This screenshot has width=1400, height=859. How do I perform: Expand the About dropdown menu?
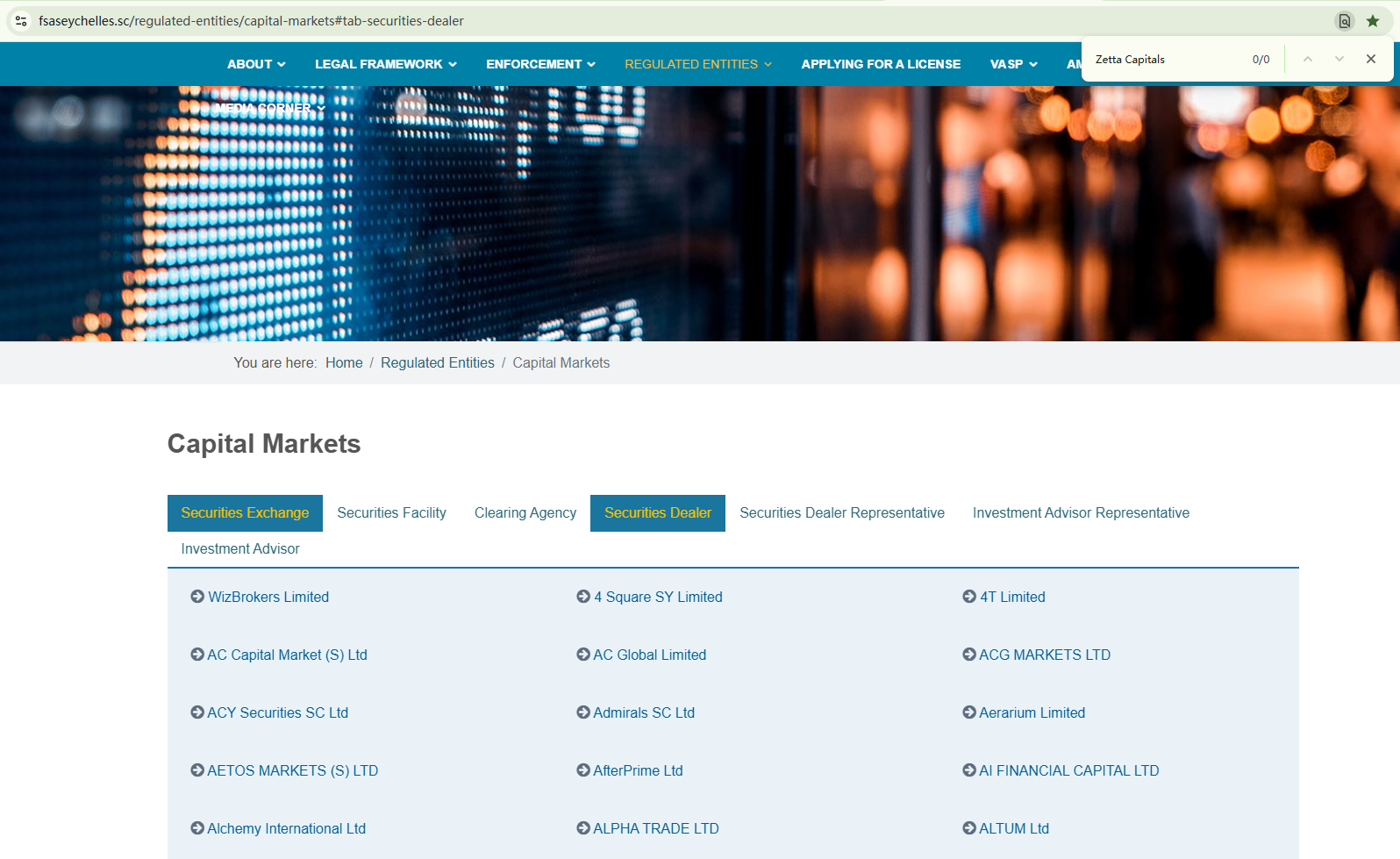pyautogui.click(x=255, y=64)
